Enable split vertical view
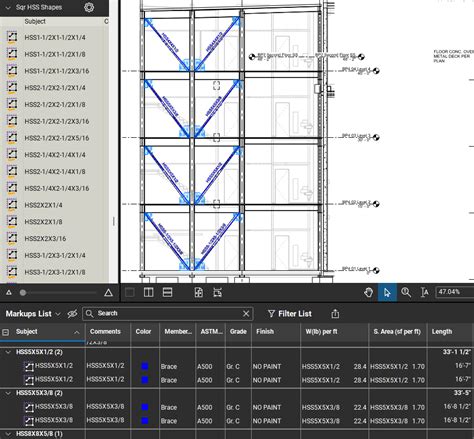474x439 pixels. tap(149, 292)
